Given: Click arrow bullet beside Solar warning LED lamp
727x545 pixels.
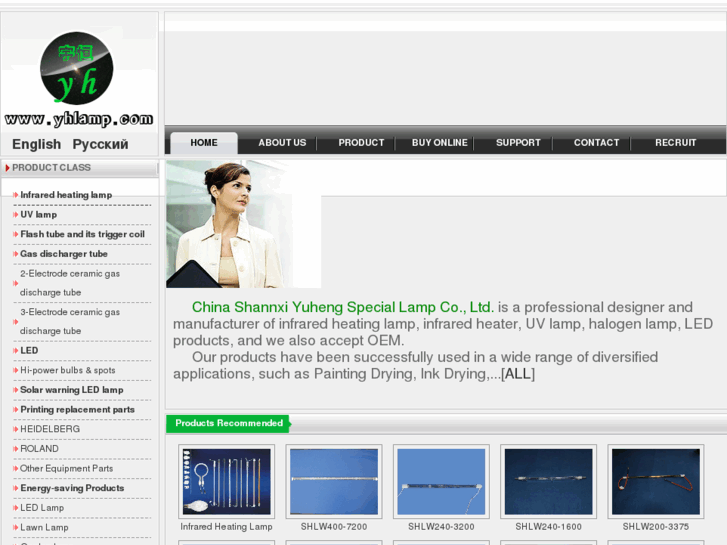Looking at the screenshot, I should 16,390.
